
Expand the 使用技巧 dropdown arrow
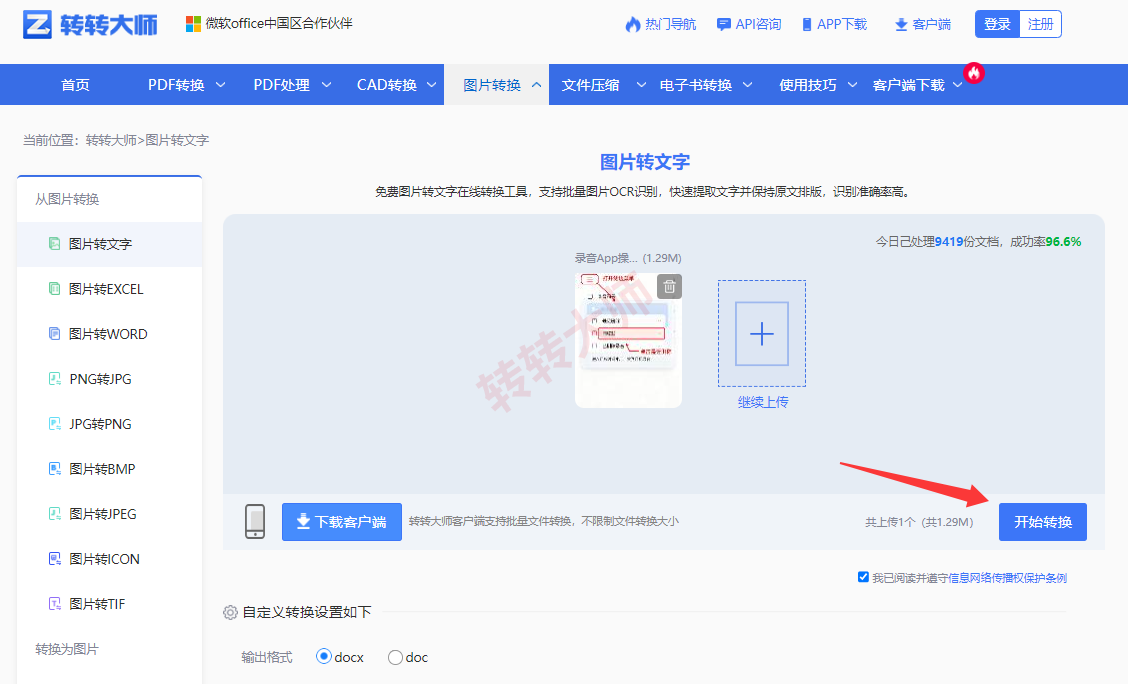[852, 85]
